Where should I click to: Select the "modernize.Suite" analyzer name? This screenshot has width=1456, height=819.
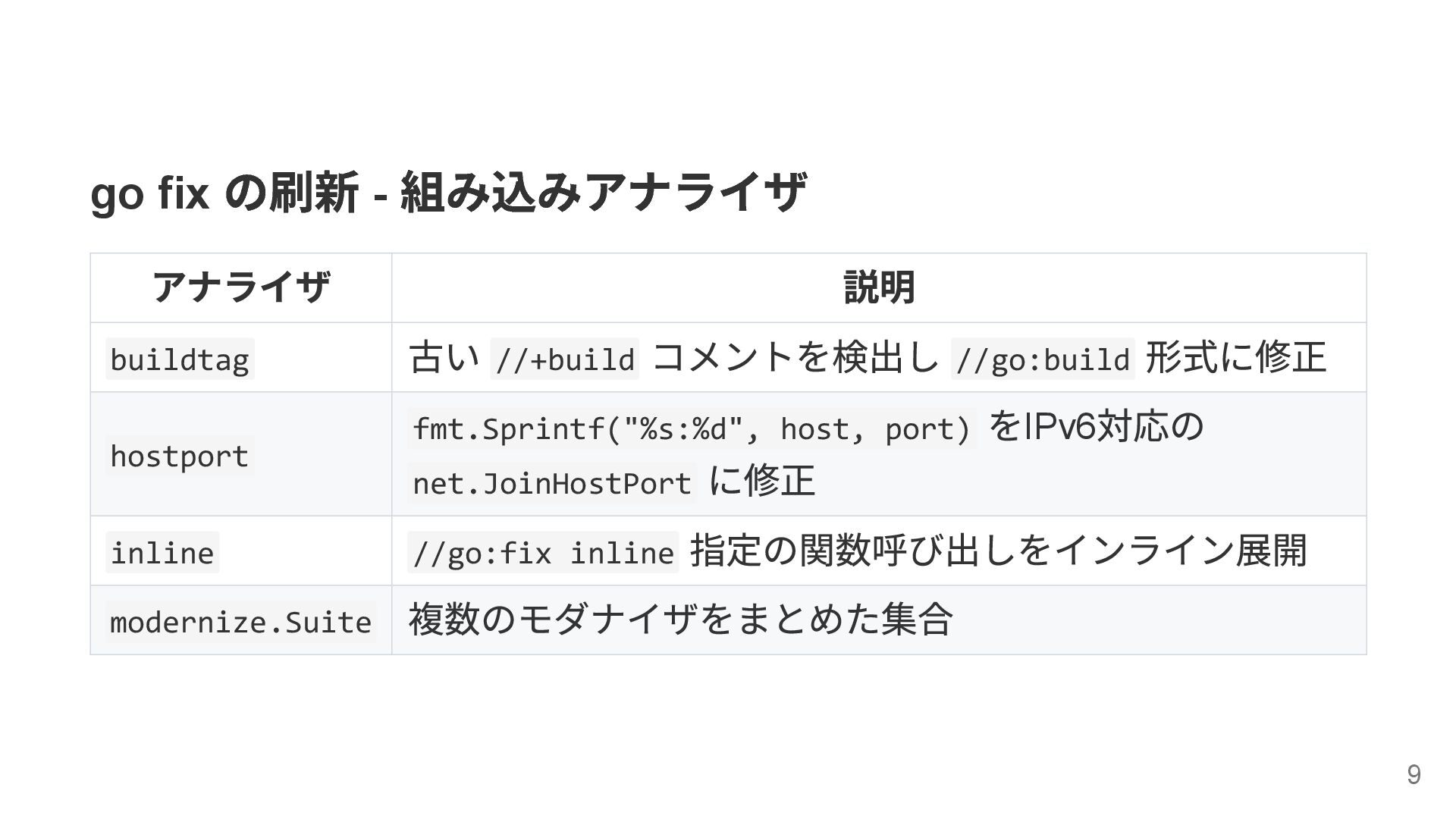(x=241, y=622)
